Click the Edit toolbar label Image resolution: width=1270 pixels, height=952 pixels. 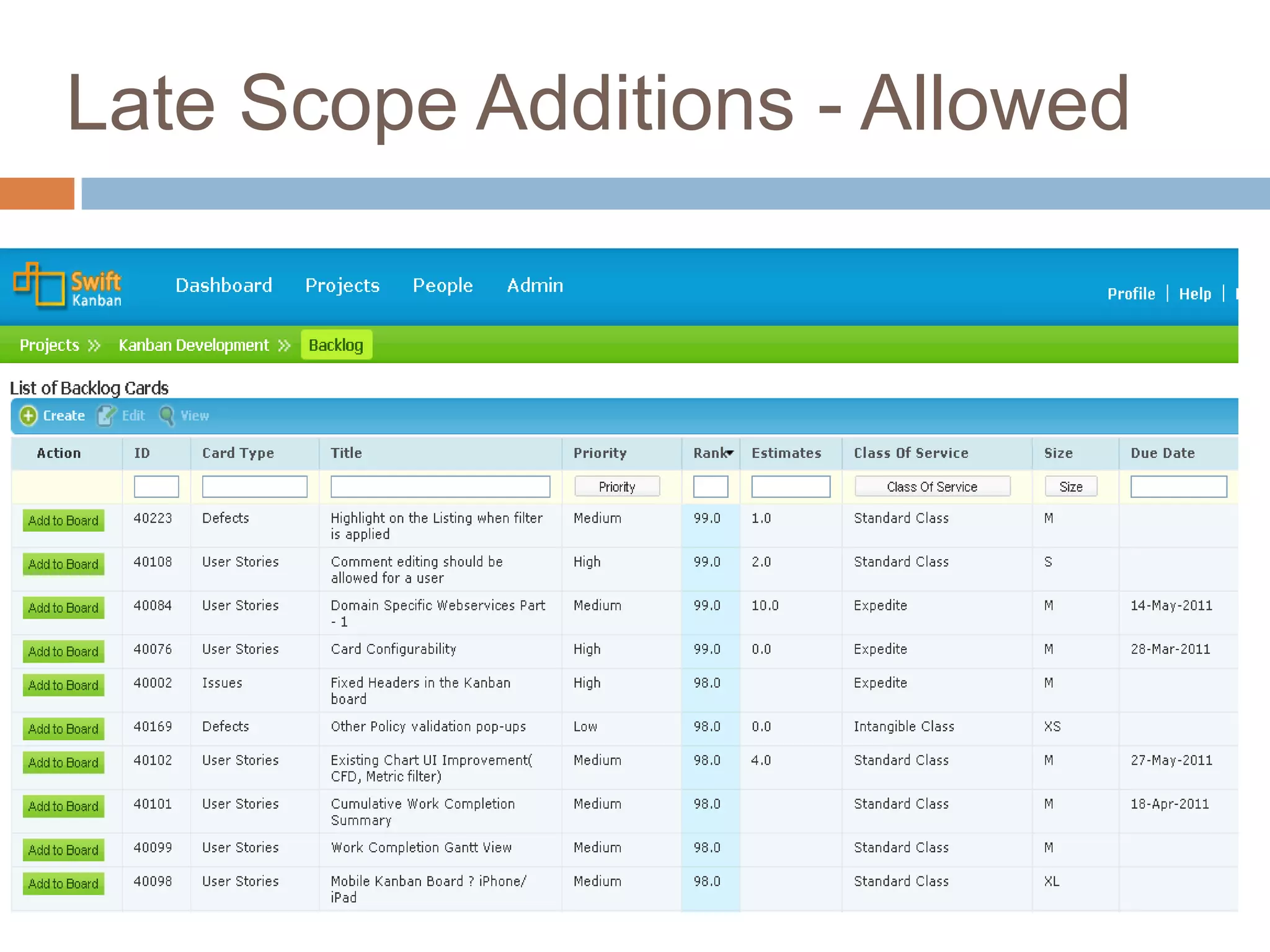tap(133, 416)
